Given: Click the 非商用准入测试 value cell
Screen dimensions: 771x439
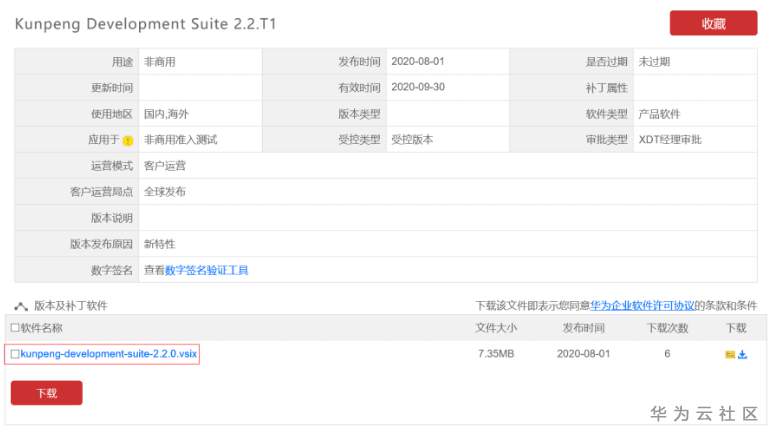Looking at the screenshot, I should [180, 140].
